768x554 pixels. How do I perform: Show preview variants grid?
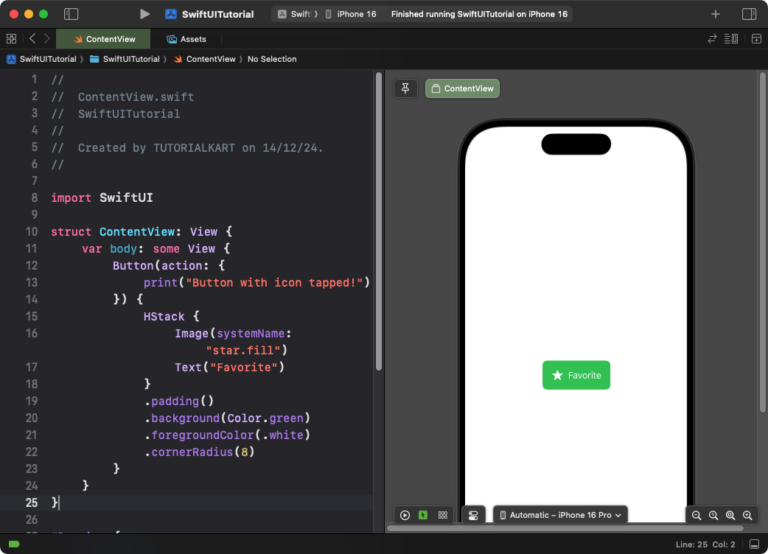coord(443,515)
